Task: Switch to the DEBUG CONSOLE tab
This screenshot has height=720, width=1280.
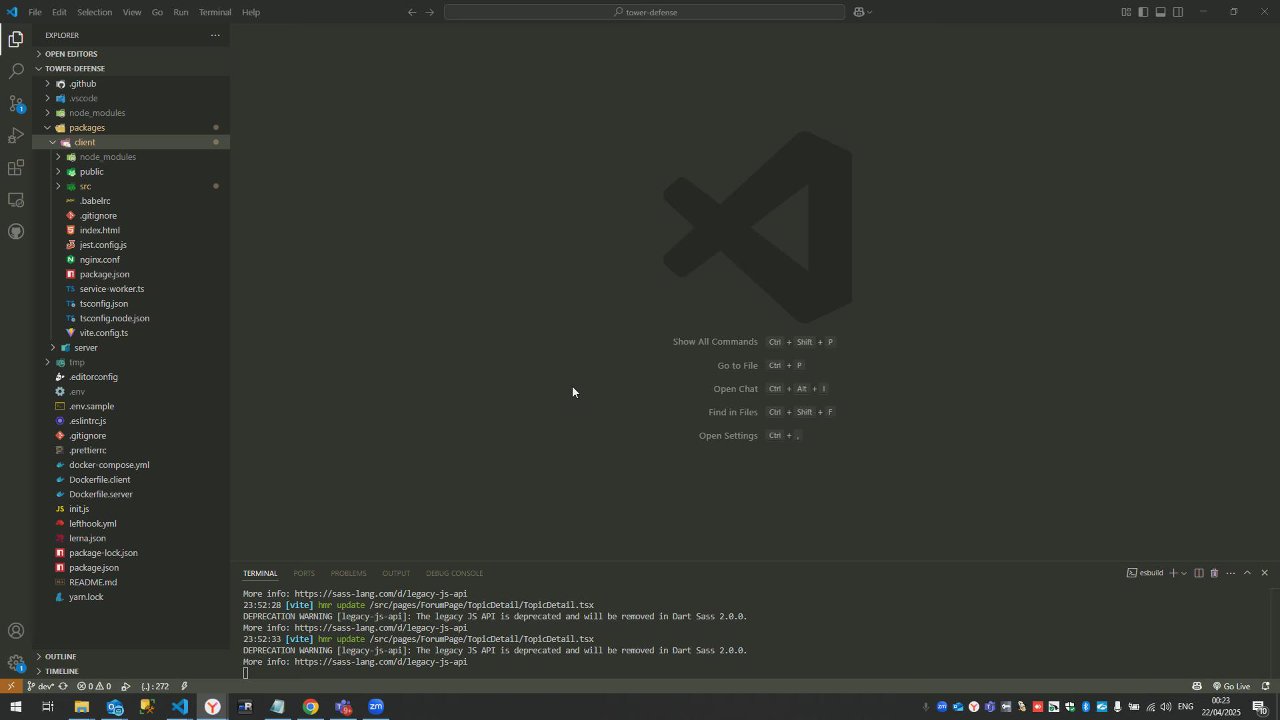Action: point(454,573)
